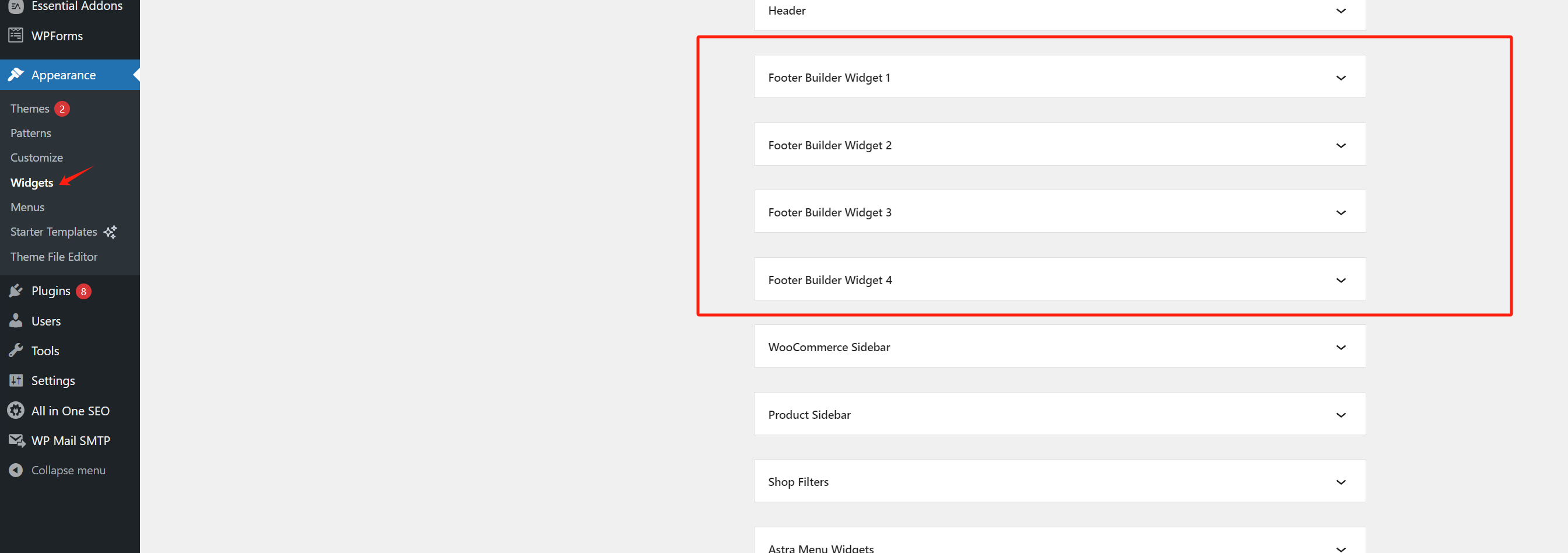Click the Users person icon
The image size is (1568, 553).
pos(16,321)
